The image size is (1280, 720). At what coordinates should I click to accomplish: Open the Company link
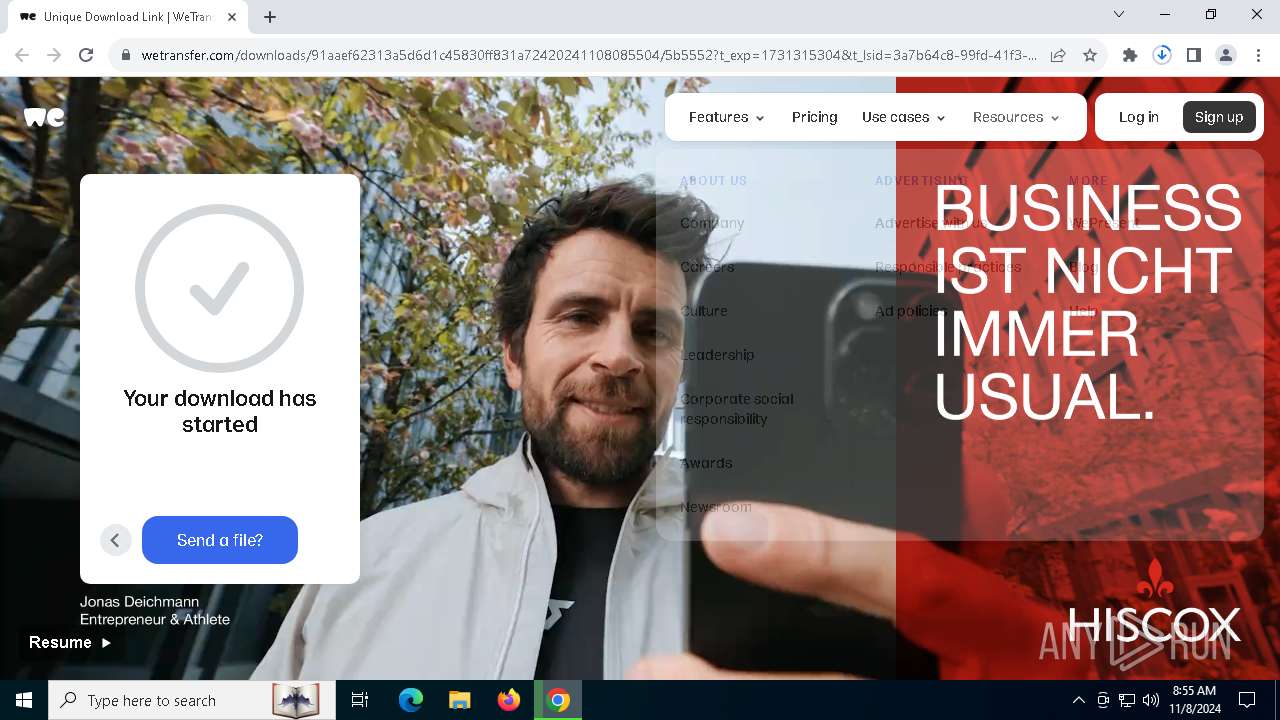(x=712, y=223)
